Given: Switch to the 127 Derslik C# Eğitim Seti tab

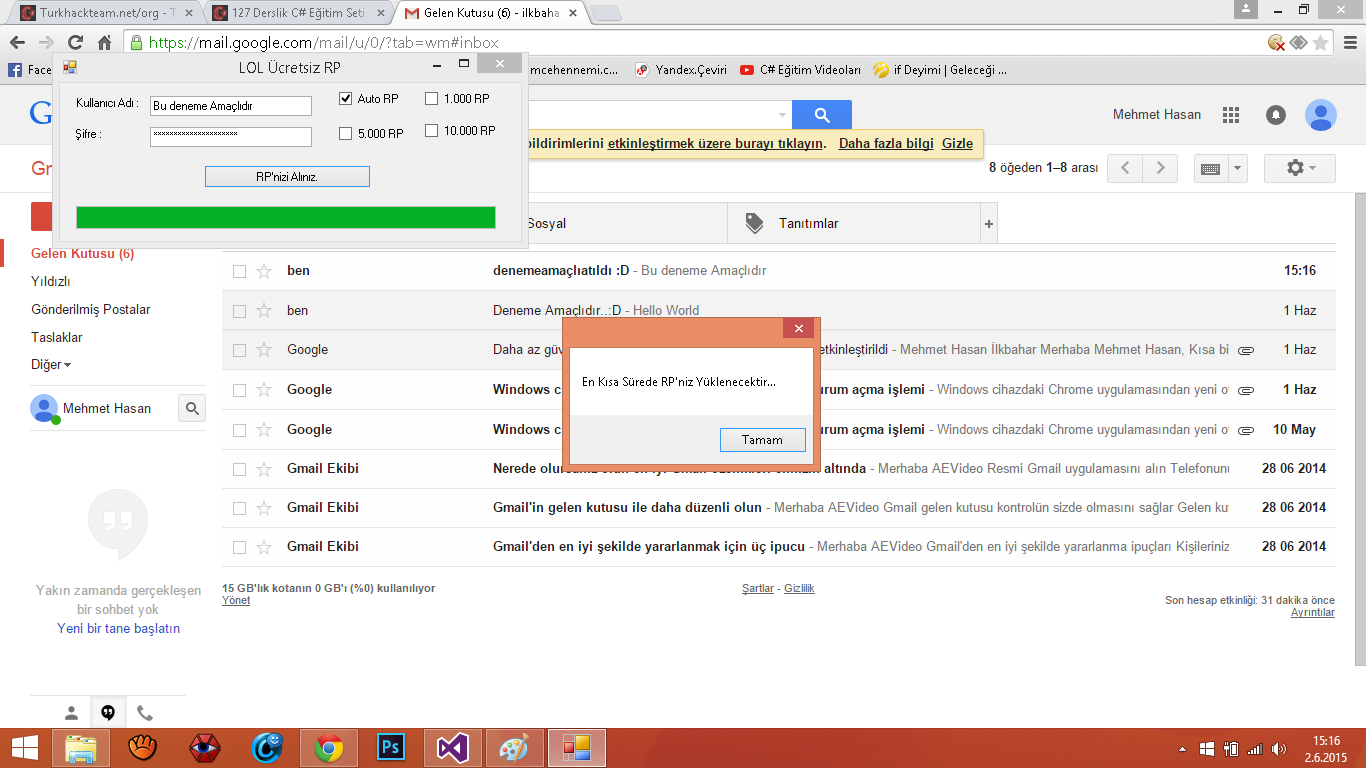Looking at the screenshot, I should tap(300, 14).
